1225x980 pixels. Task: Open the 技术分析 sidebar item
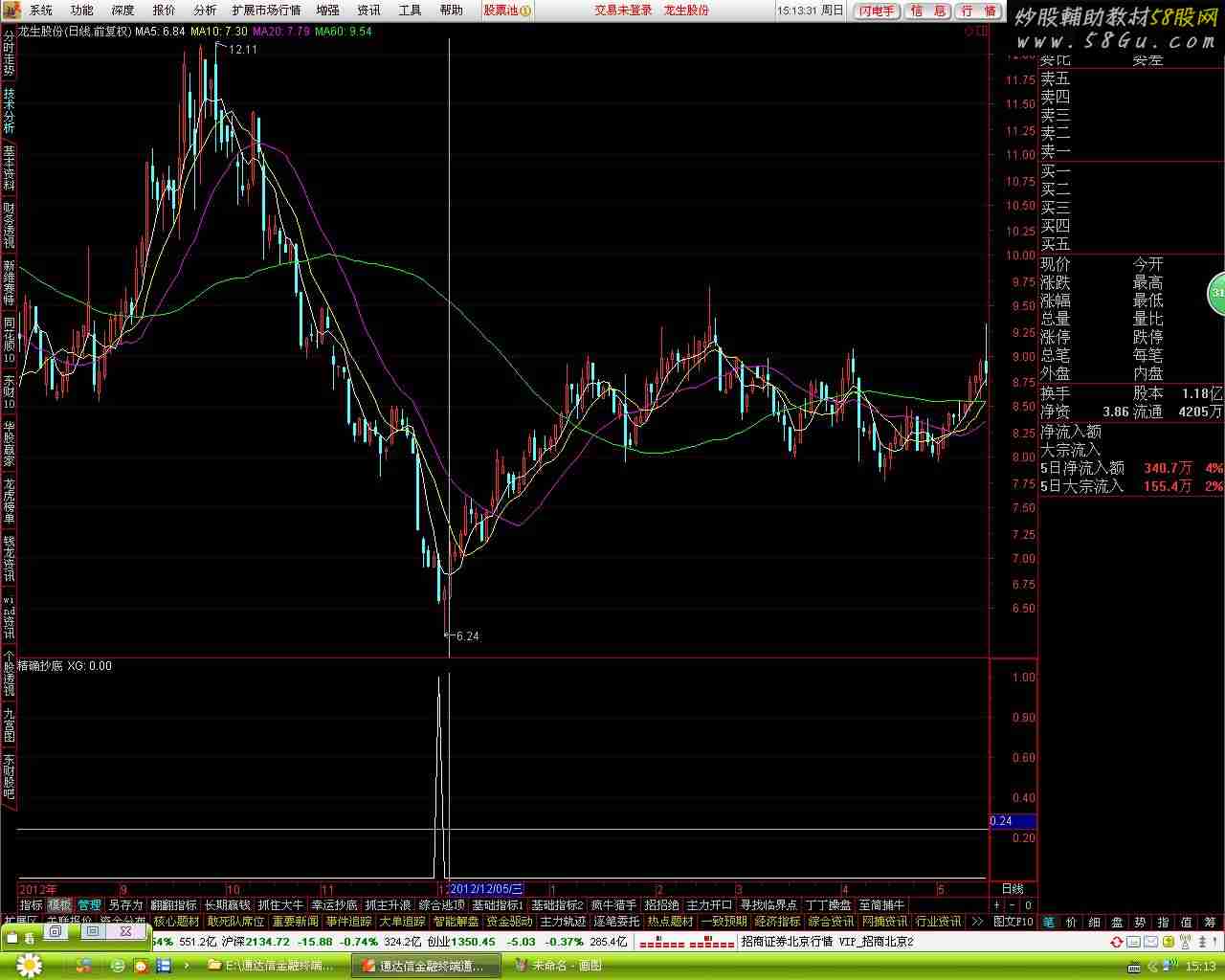point(9,111)
